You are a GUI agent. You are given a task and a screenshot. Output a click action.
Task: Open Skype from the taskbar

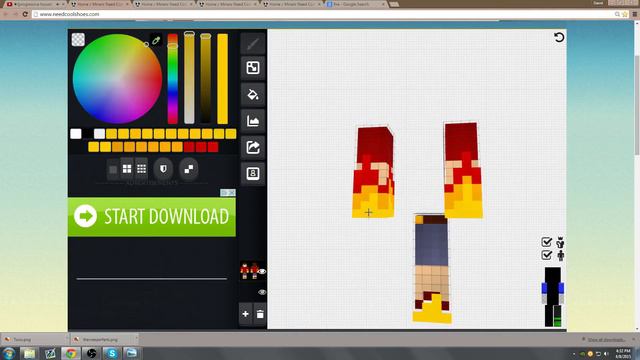pyautogui.click(x=111, y=353)
